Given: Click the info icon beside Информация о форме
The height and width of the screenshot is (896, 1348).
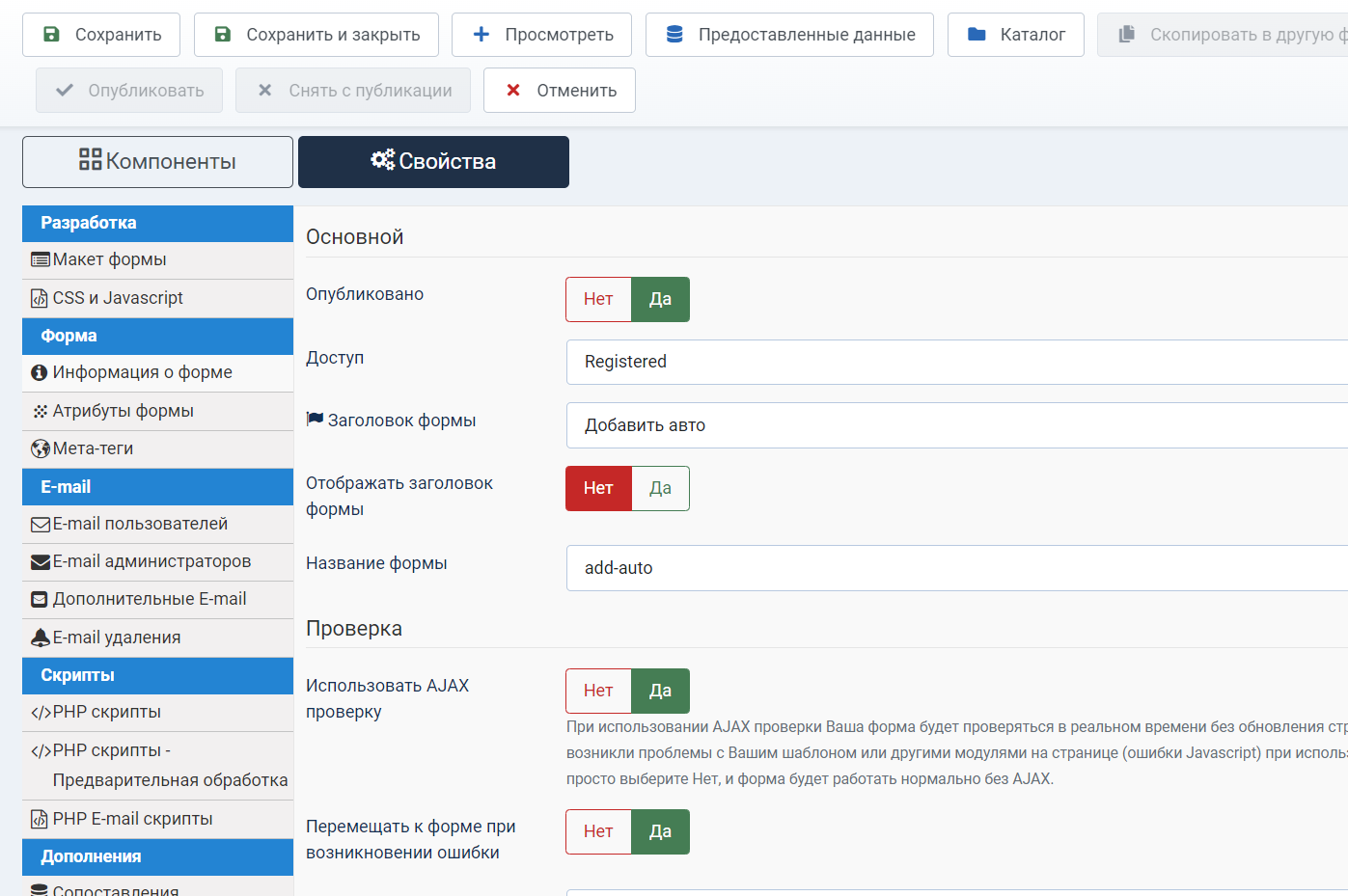Looking at the screenshot, I should (40, 373).
